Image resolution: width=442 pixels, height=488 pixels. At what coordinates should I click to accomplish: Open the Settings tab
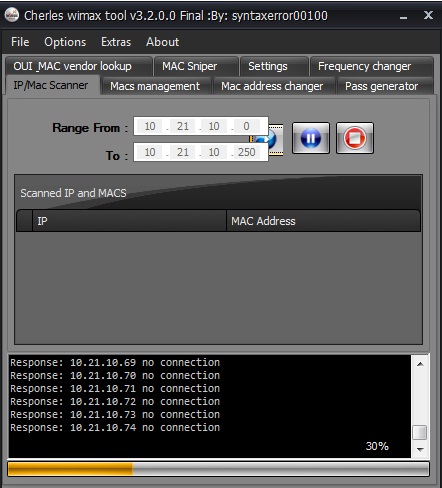point(274,66)
